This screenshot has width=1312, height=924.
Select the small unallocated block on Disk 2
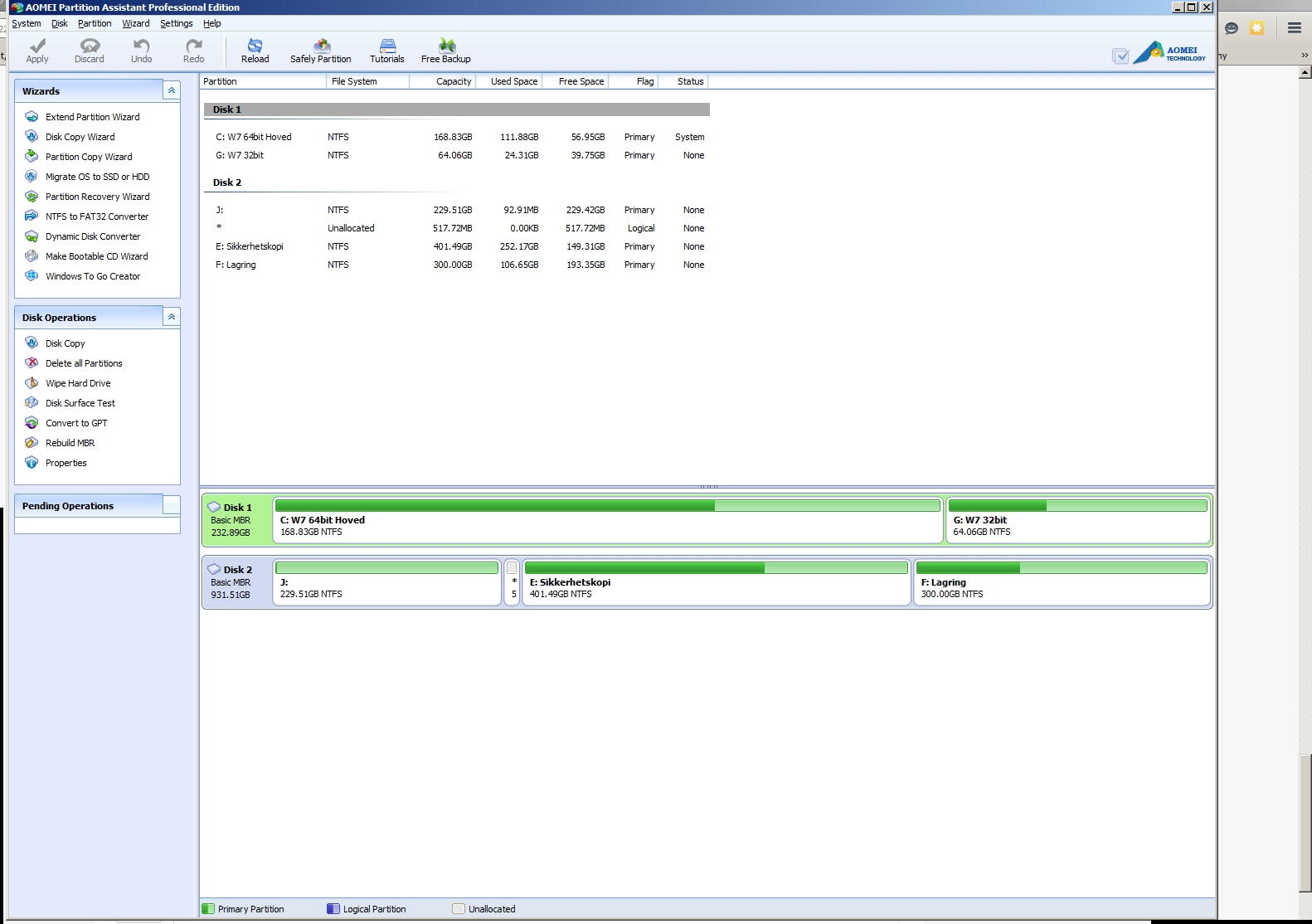click(513, 582)
